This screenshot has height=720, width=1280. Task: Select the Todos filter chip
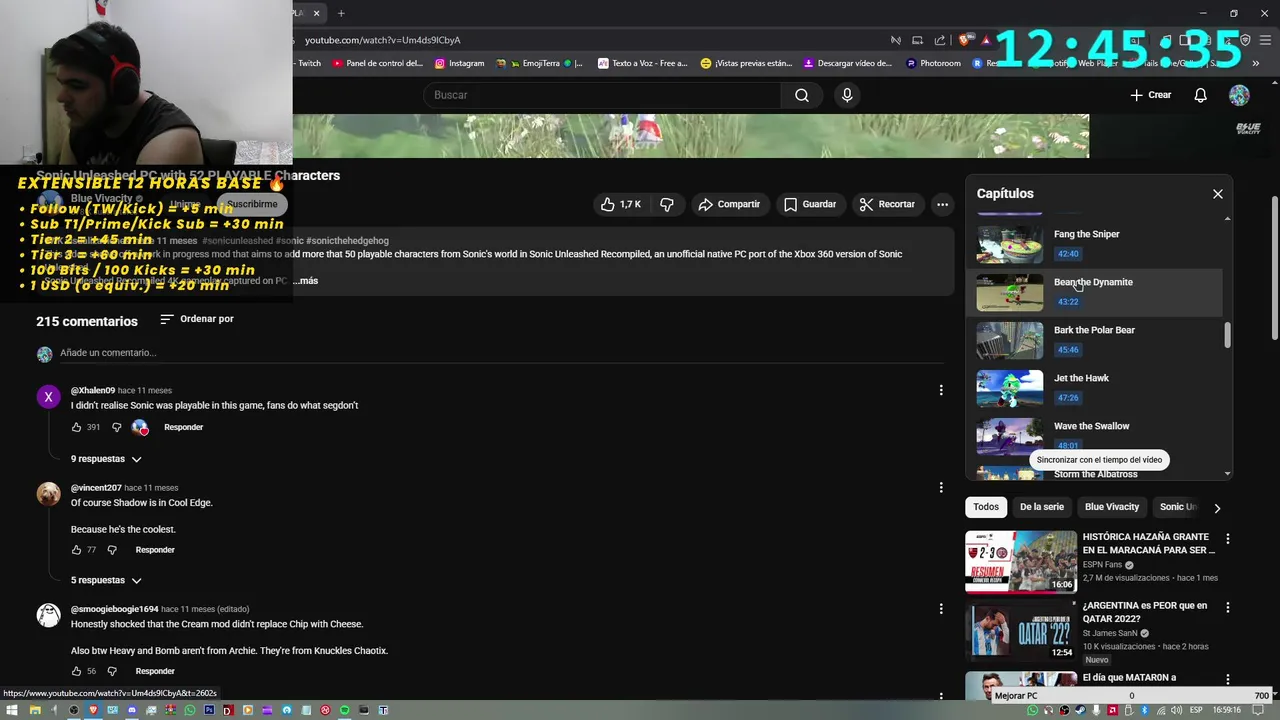tap(986, 507)
